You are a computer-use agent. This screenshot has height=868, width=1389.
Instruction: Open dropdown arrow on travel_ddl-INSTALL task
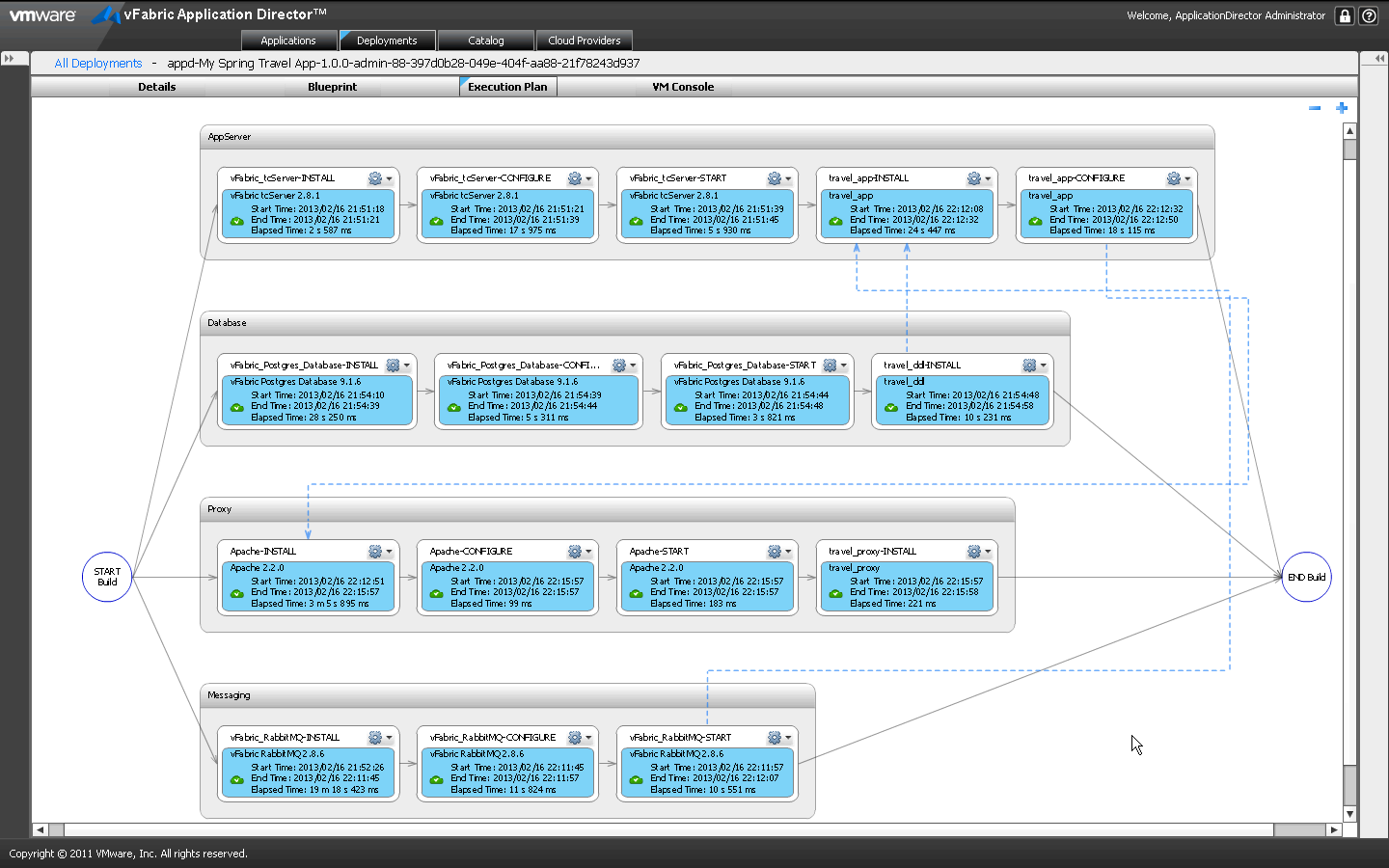(x=1043, y=366)
